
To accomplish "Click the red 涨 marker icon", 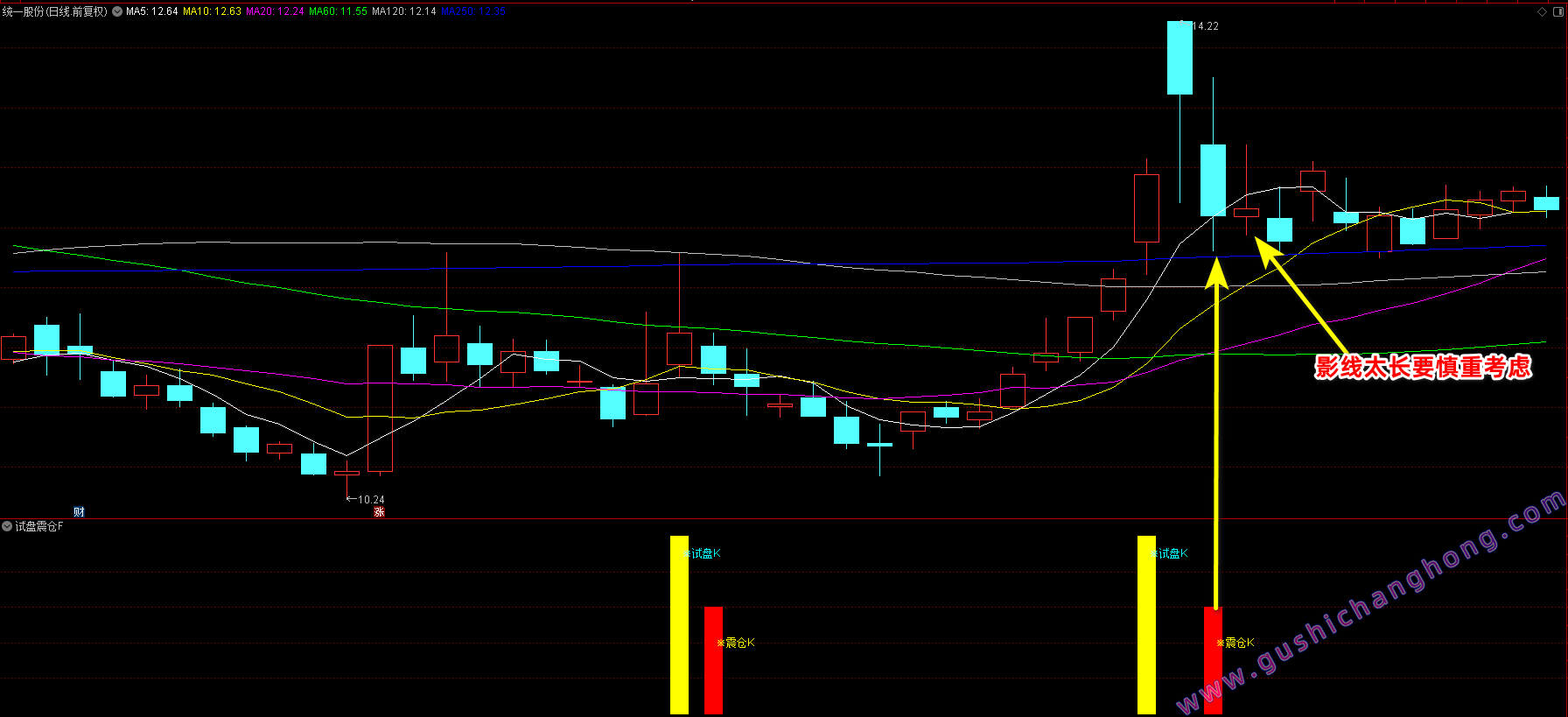I will click(379, 511).
